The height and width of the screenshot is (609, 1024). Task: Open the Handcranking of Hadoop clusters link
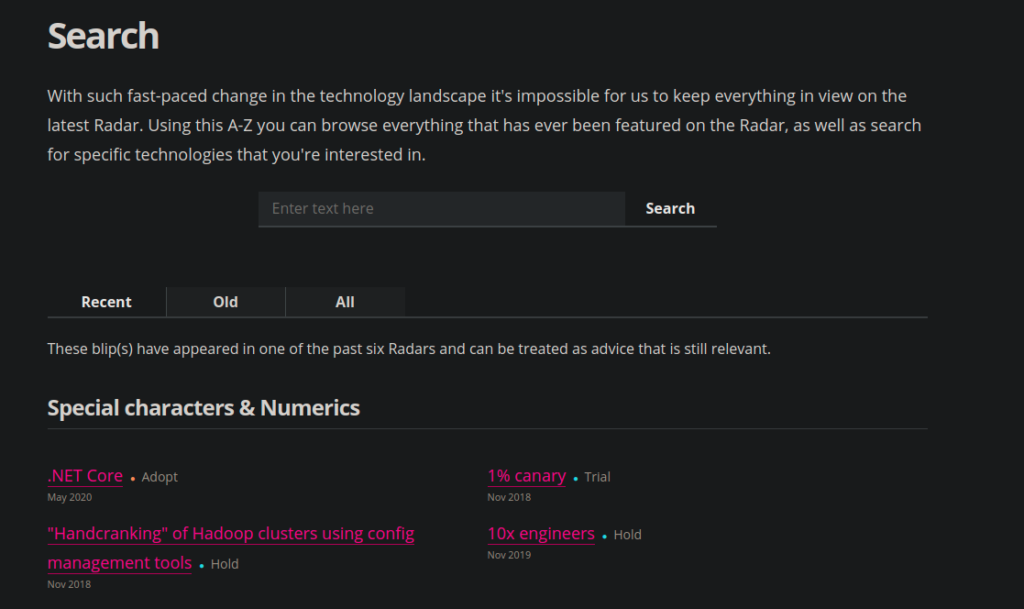coord(230,534)
